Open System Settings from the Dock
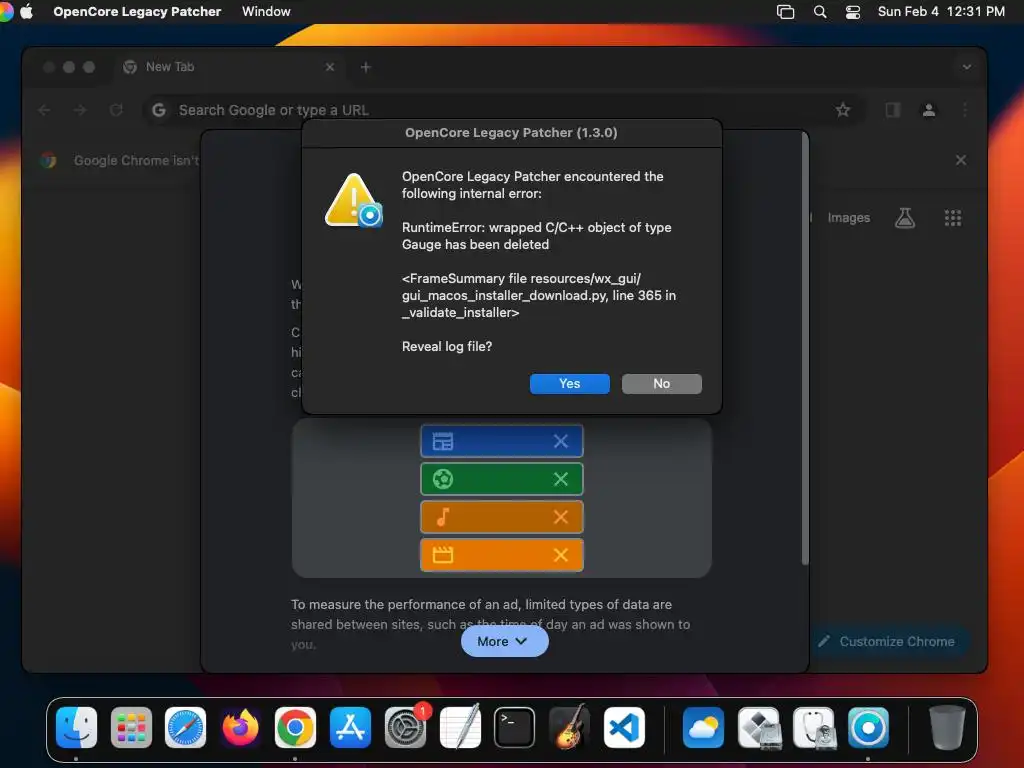 (405, 727)
